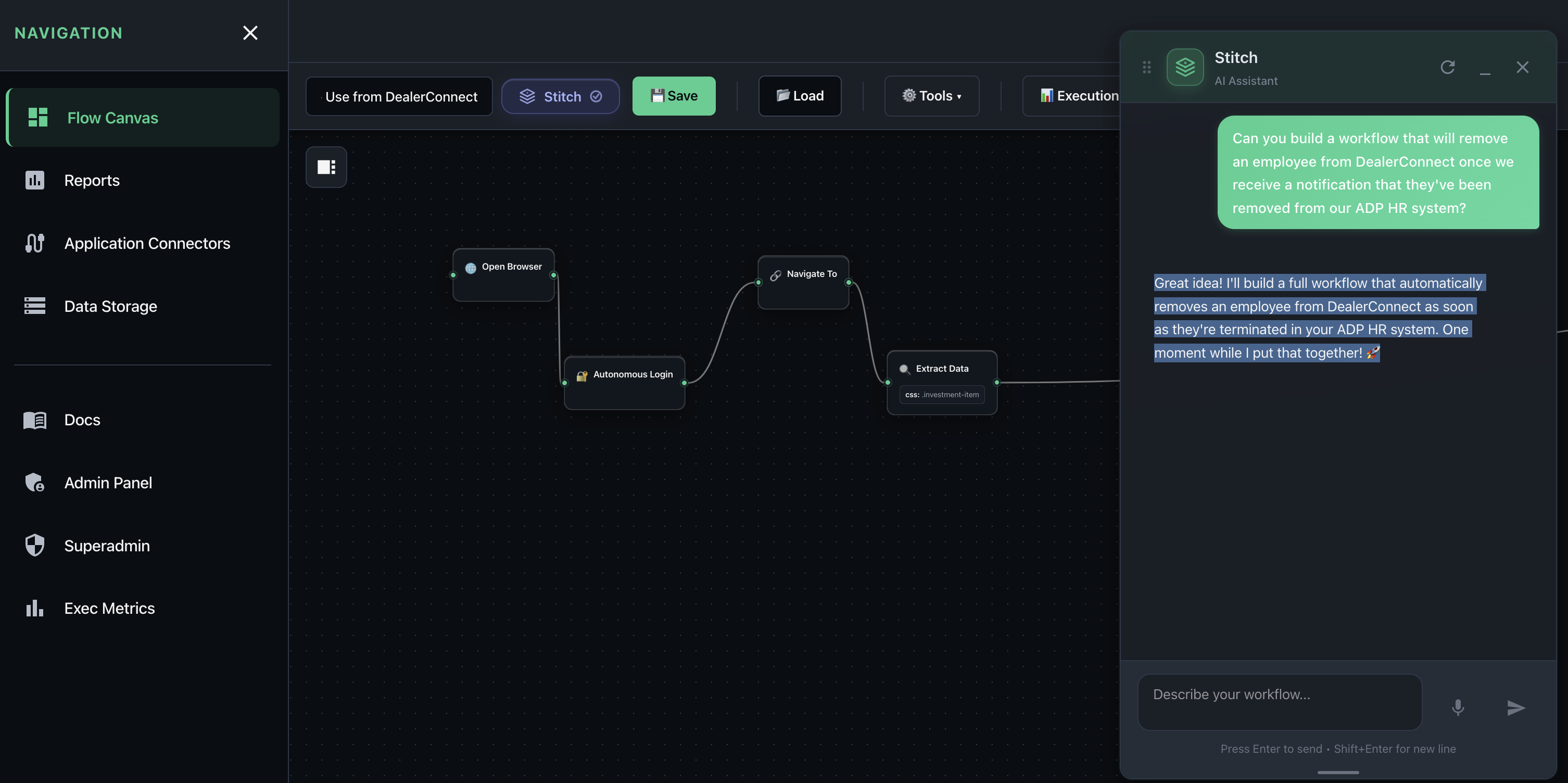Refresh the Stitch conversation
This screenshot has height=783, width=1568.
pyautogui.click(x=1447, y=67)
